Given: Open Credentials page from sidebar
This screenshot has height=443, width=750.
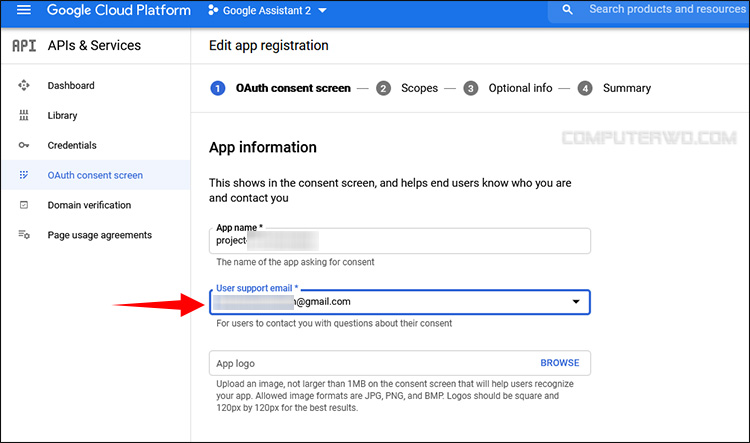Looking at the screenshot, I should [72, 145].
